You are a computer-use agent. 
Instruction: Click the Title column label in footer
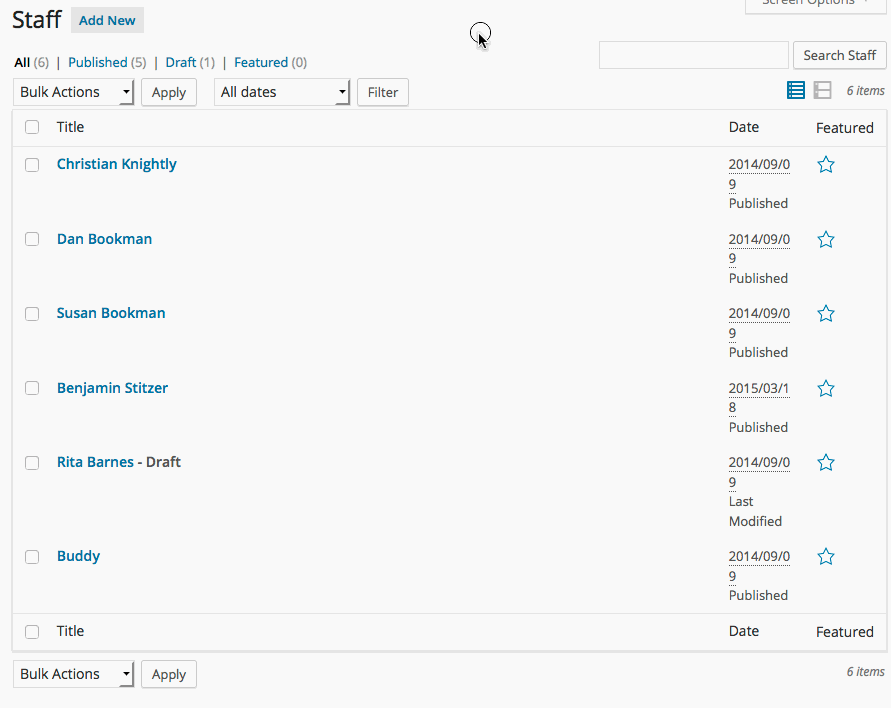(70, 631)
